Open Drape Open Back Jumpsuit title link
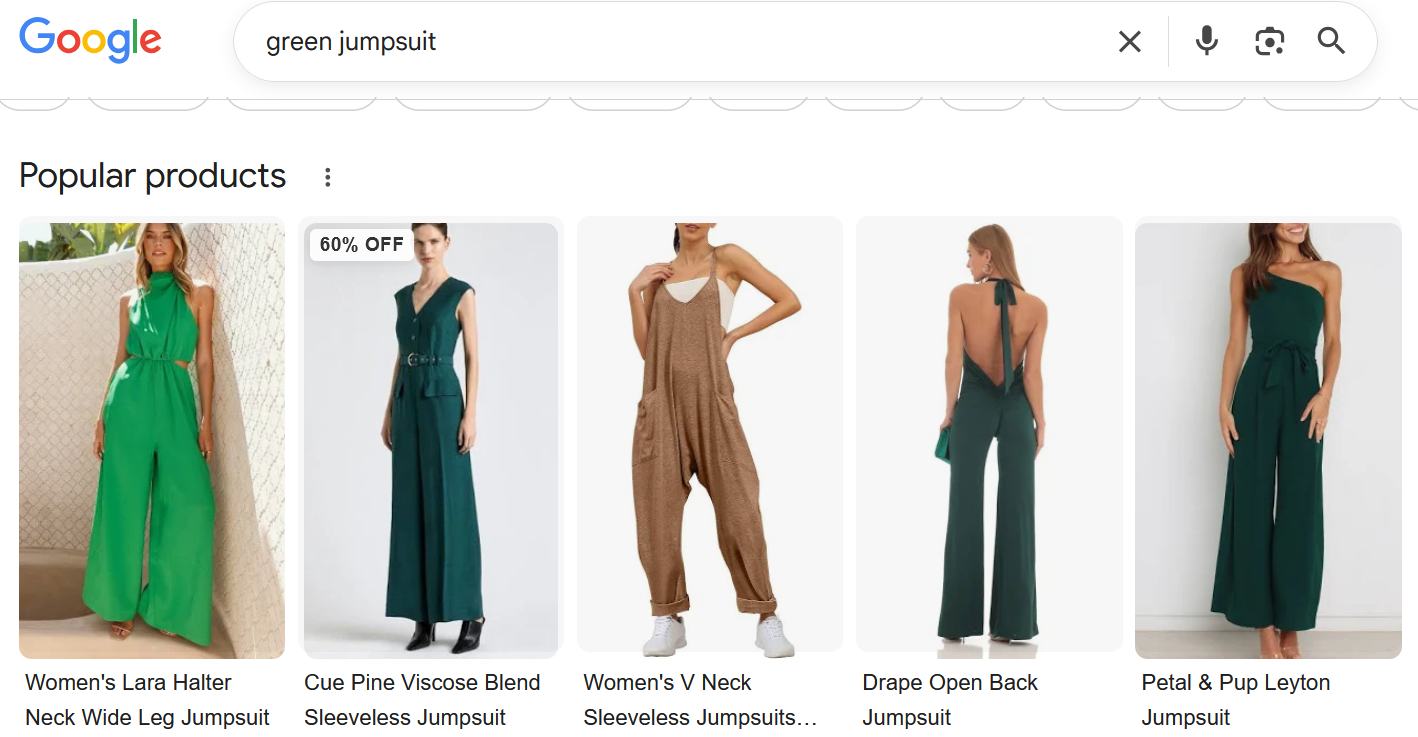 950,700
